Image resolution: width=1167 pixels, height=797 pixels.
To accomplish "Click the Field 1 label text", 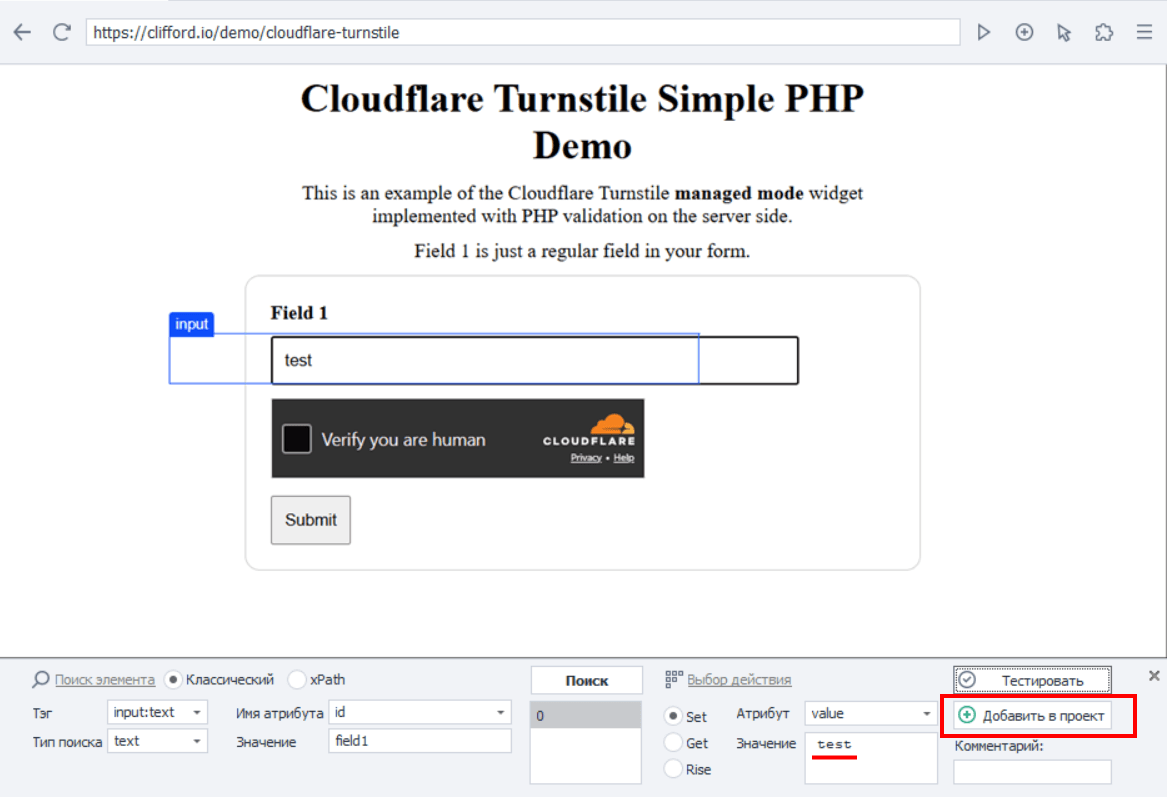I will (x=299, y=313).
